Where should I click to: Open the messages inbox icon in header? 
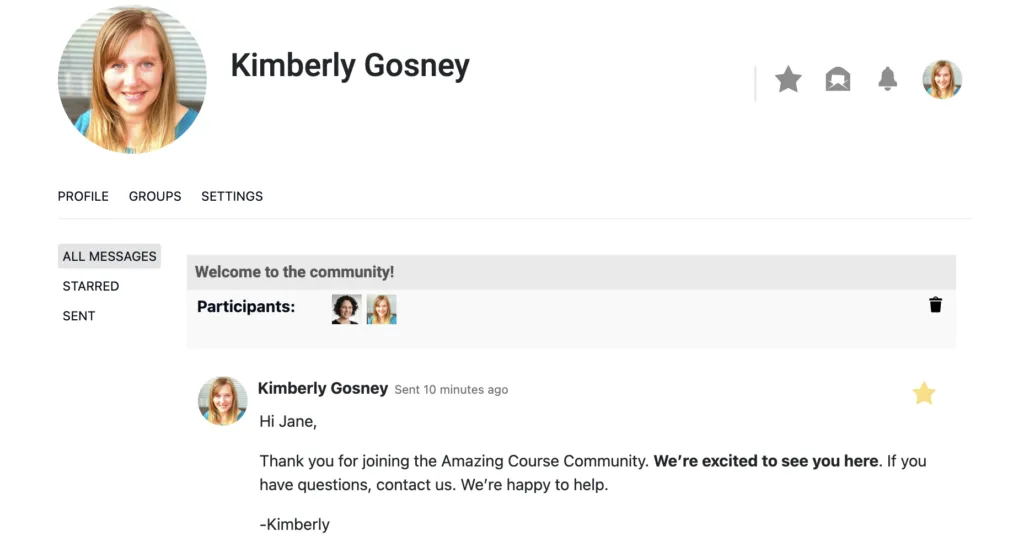[x=838, y=79]
